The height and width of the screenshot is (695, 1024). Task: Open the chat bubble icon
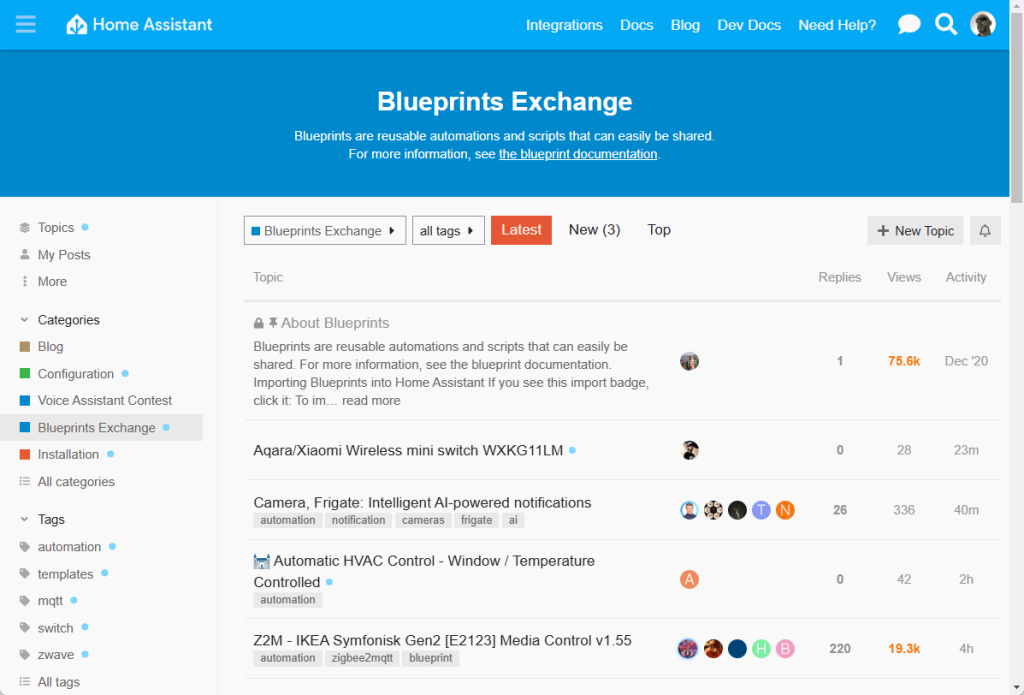[909, 25]
